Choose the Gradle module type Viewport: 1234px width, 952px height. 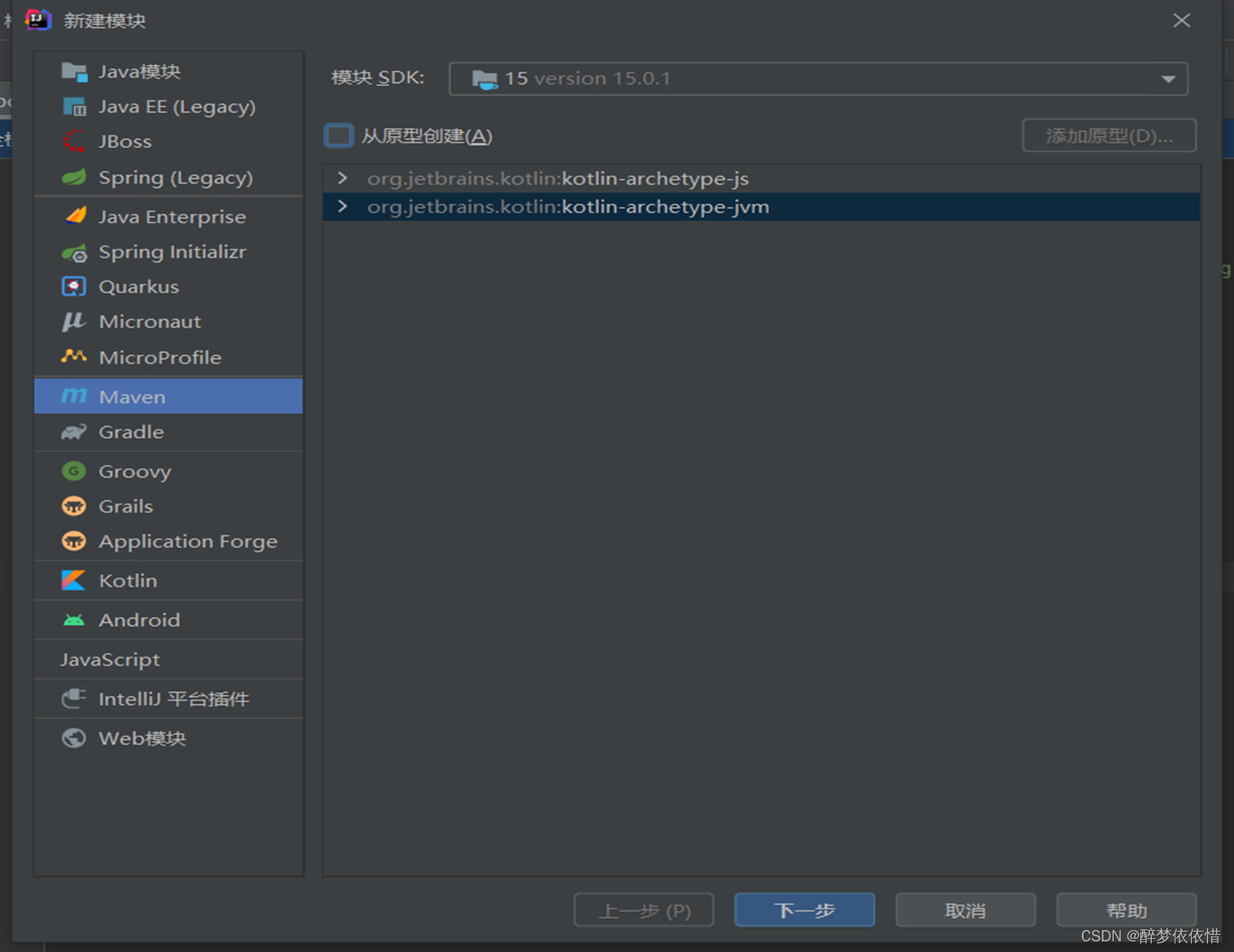click(x=169, y=432)
